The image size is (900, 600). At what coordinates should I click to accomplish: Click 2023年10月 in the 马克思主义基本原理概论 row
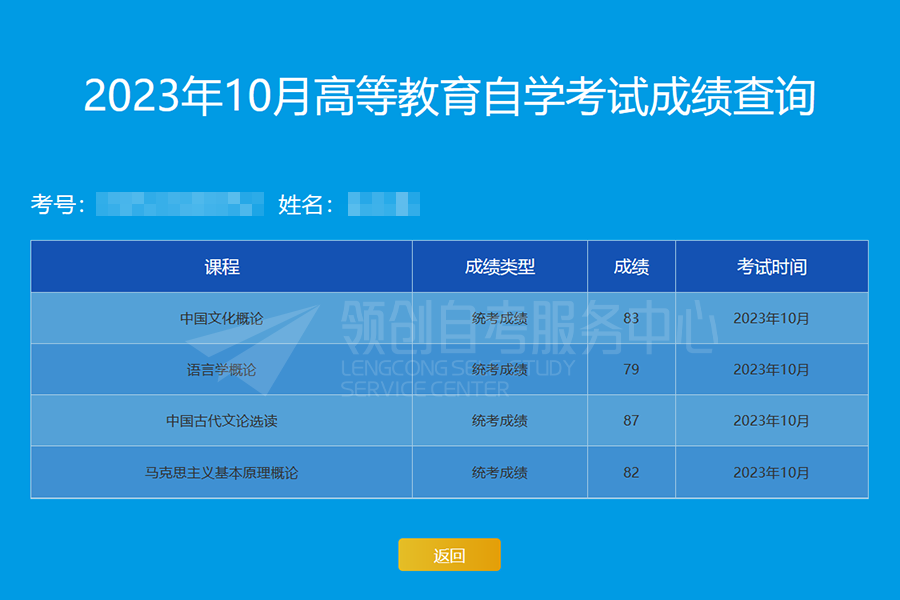[771, 473]
